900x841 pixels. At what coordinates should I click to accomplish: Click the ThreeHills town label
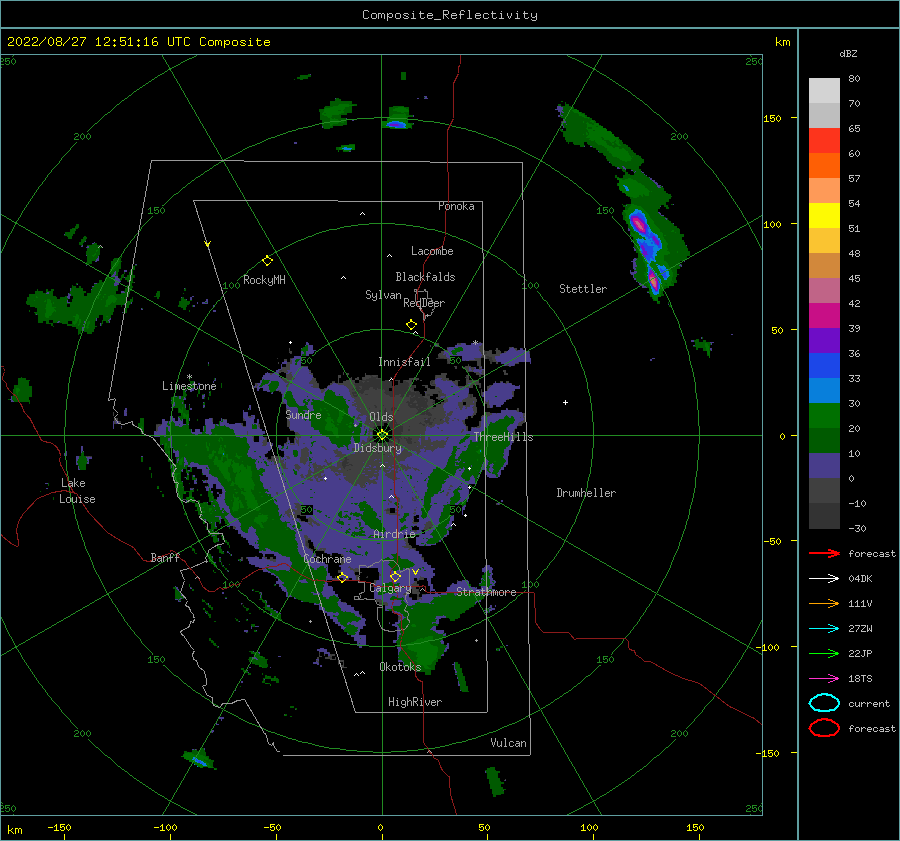[x=503, y=437]
